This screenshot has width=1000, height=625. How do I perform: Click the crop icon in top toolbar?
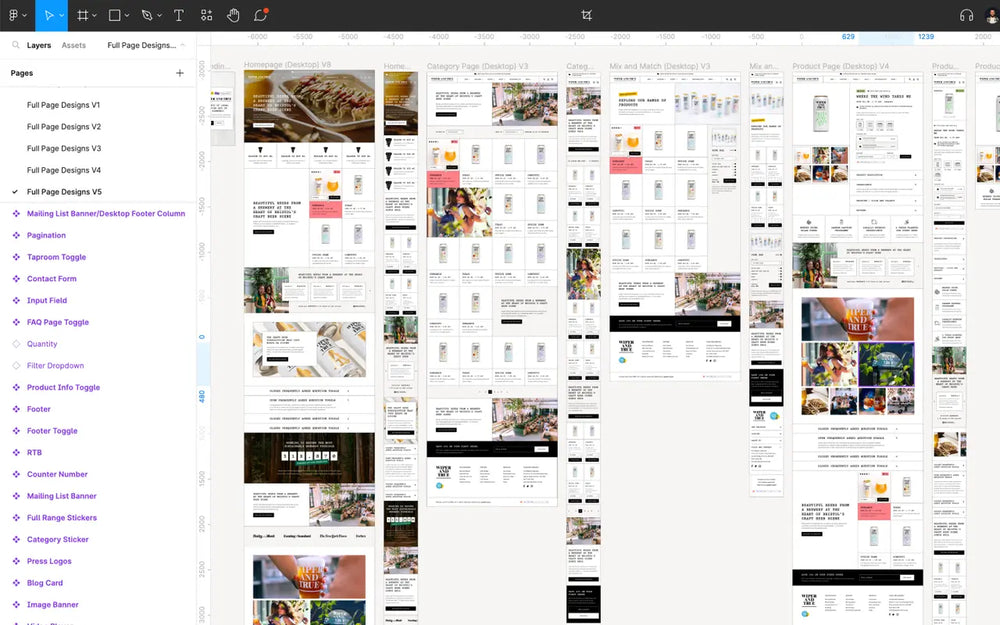[587, 16]
